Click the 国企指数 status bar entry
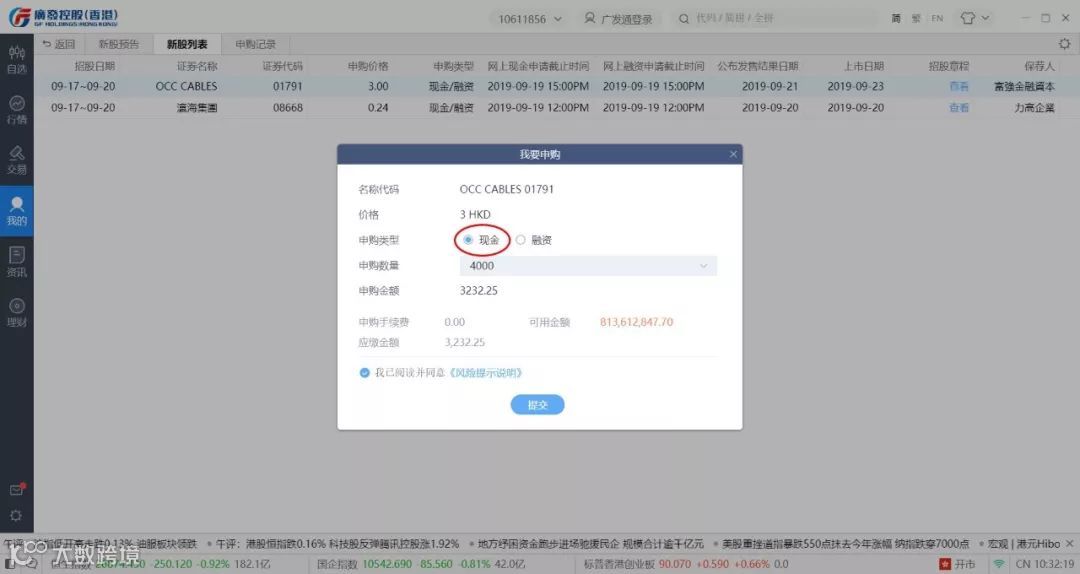Viewport: 1080px width, 574px height. click(x=420, y=564)
